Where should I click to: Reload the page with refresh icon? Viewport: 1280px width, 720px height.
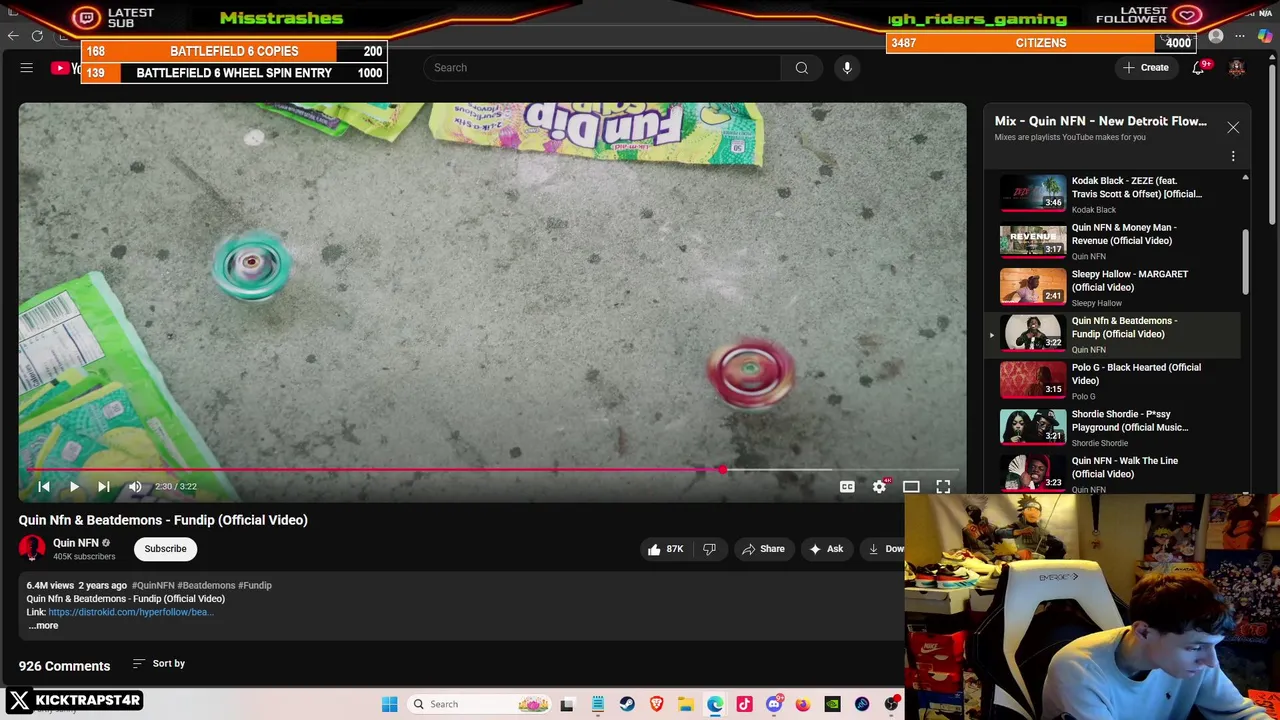tap(37, 36)
